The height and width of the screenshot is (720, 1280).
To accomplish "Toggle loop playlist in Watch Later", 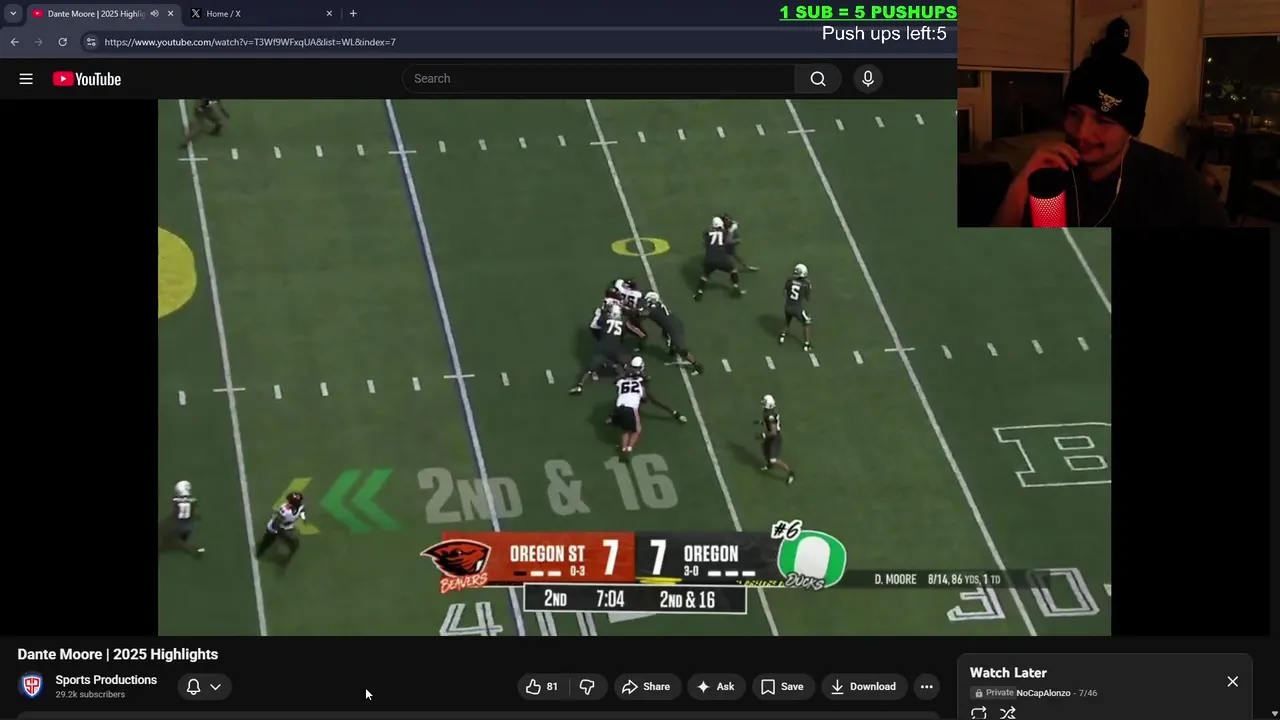I will 979,712.
